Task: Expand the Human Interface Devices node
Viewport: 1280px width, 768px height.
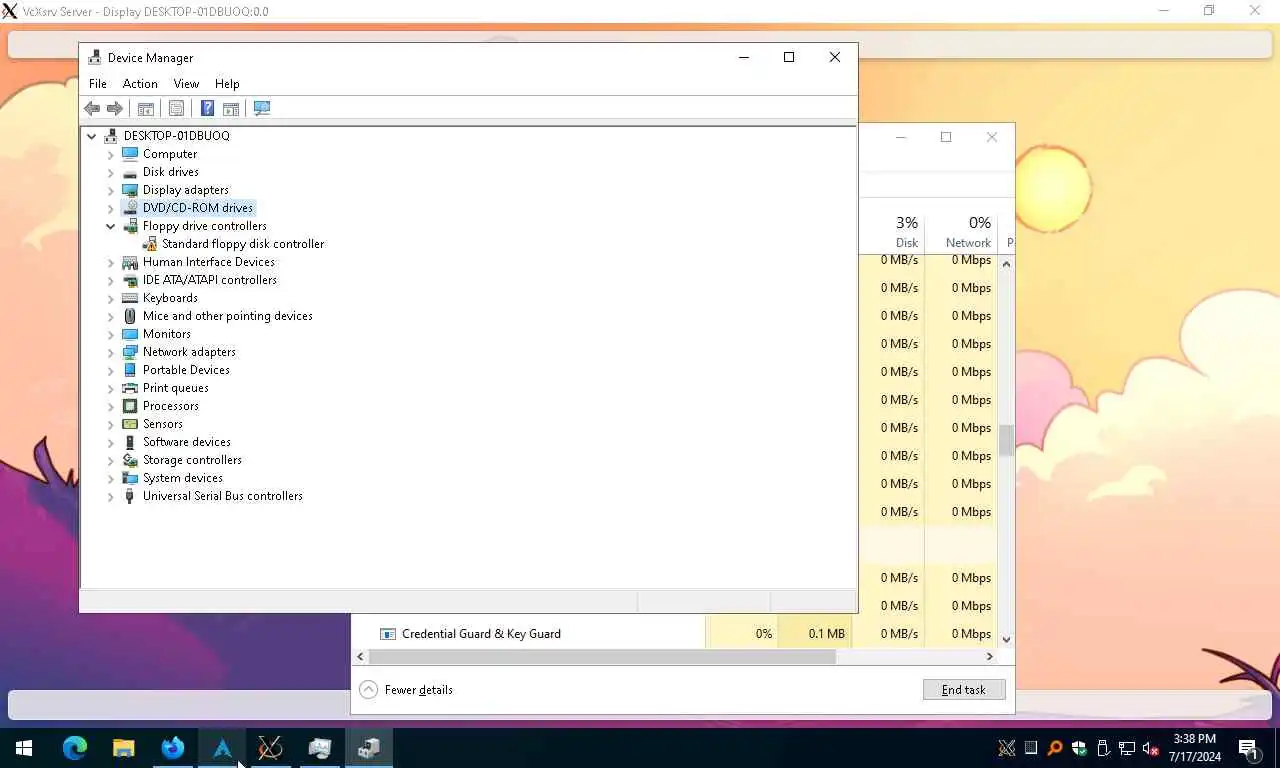Action: pos(111,262)
